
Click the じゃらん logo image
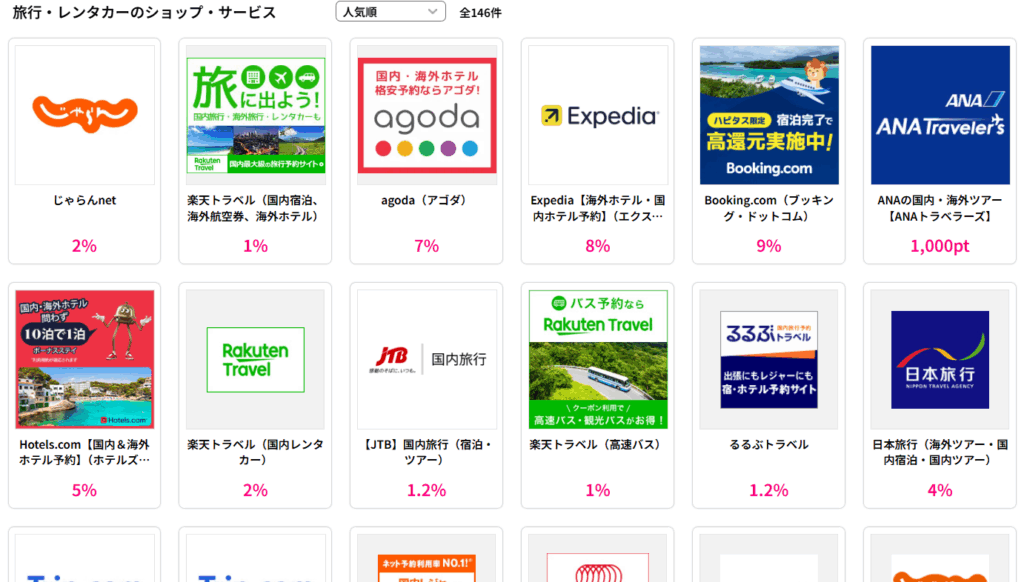point(85,115)
